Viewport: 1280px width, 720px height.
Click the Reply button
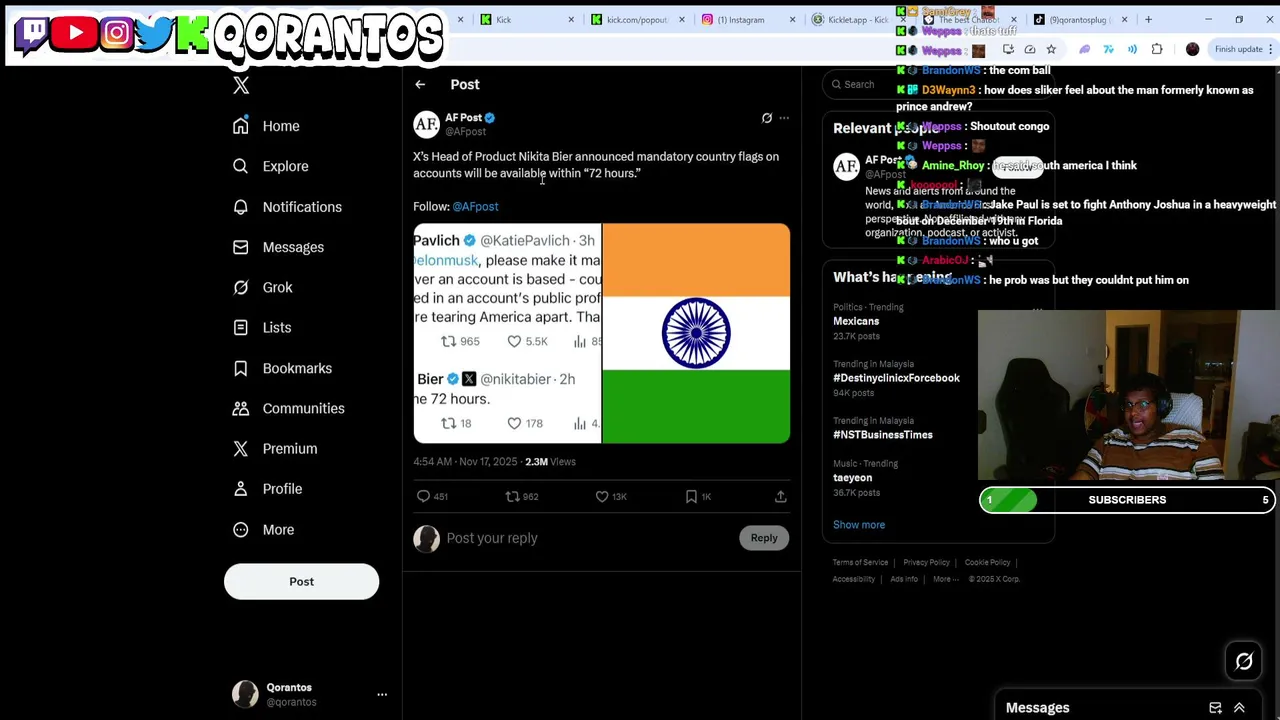pyautogui.click(x=764, y=538)
